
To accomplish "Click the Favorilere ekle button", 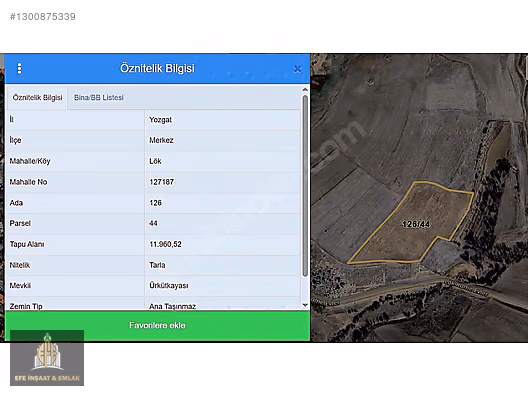I will pos(157,326).
